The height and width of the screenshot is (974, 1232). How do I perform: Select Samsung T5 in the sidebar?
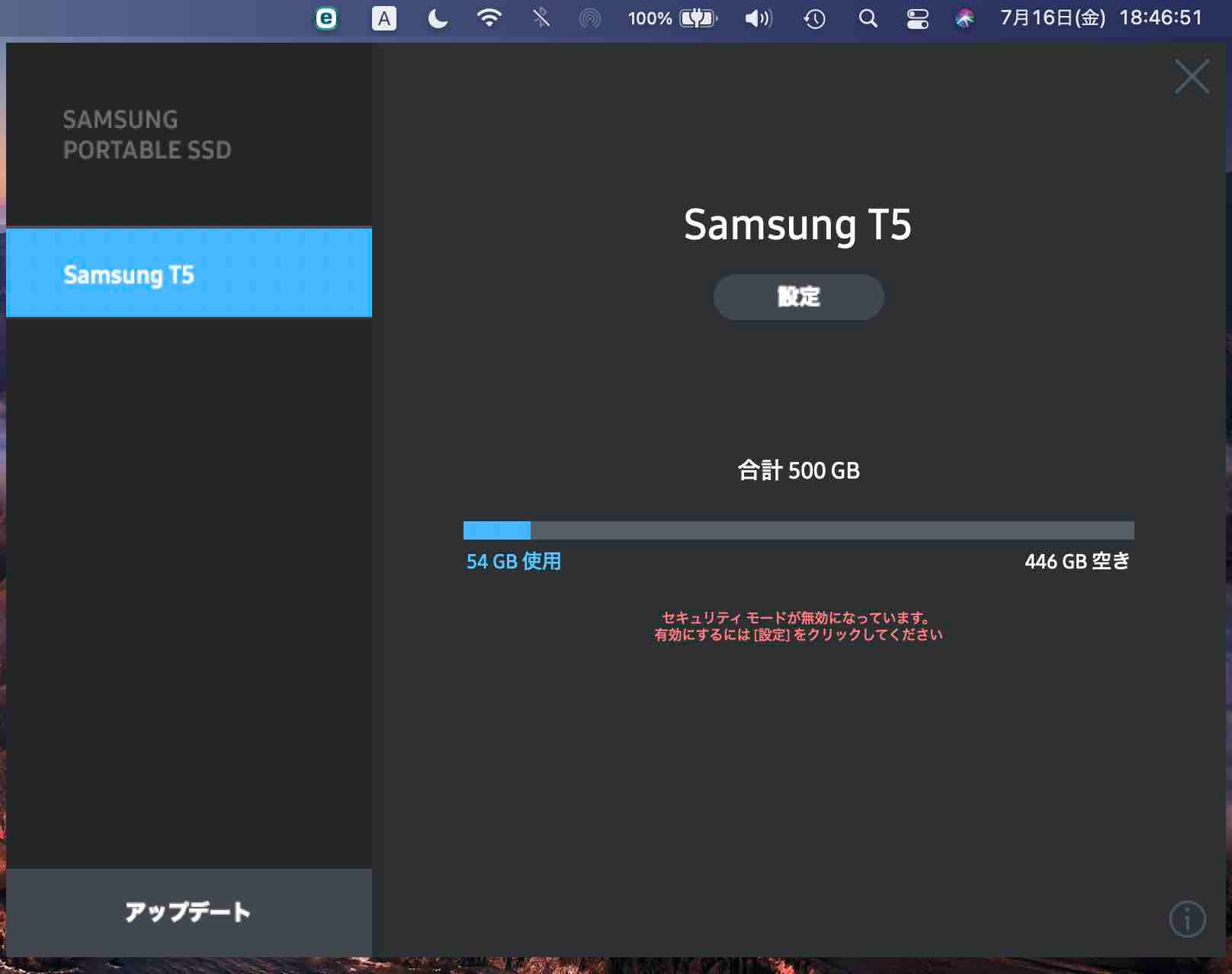coord(188,274)
